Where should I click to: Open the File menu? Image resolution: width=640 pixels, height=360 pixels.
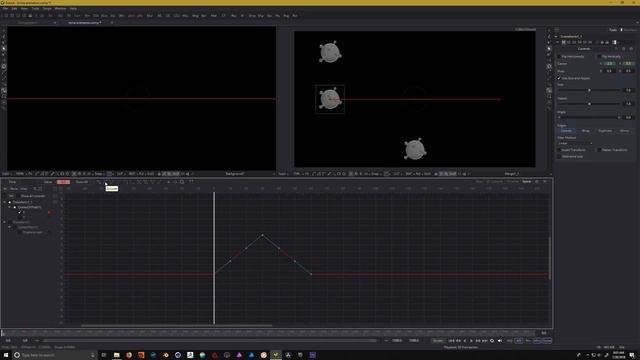[5, 9]
